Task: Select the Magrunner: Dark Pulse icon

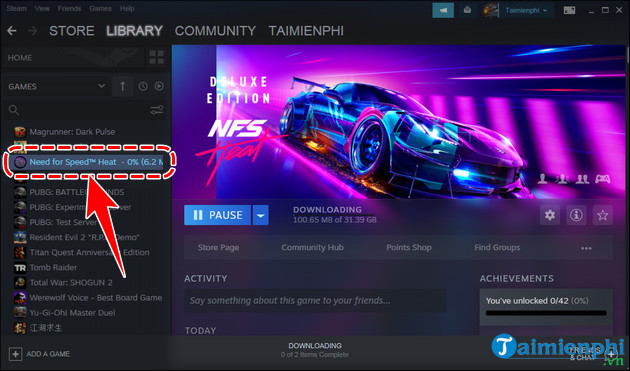Action: 20,132
